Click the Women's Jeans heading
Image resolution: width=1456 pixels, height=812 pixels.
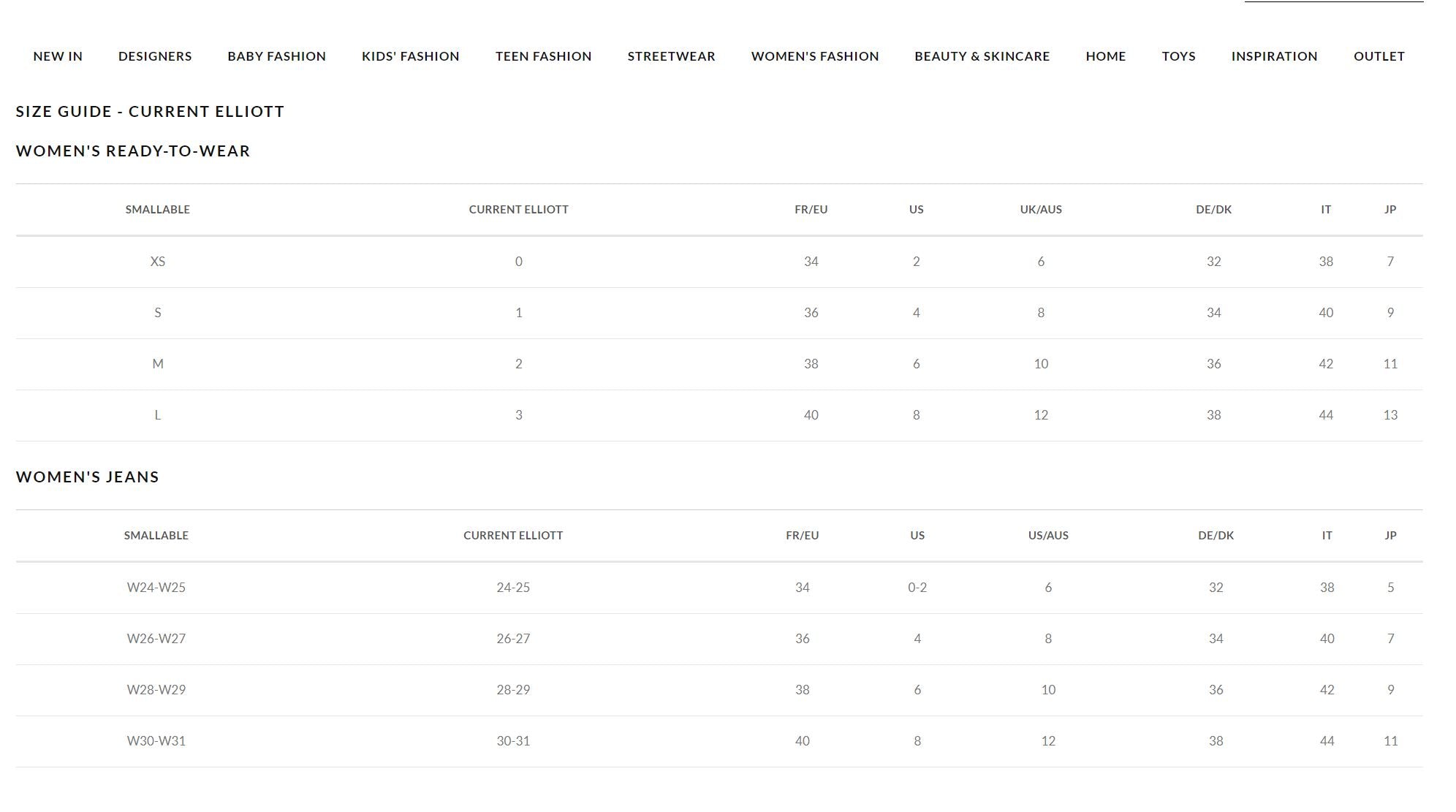click(88, 477)
